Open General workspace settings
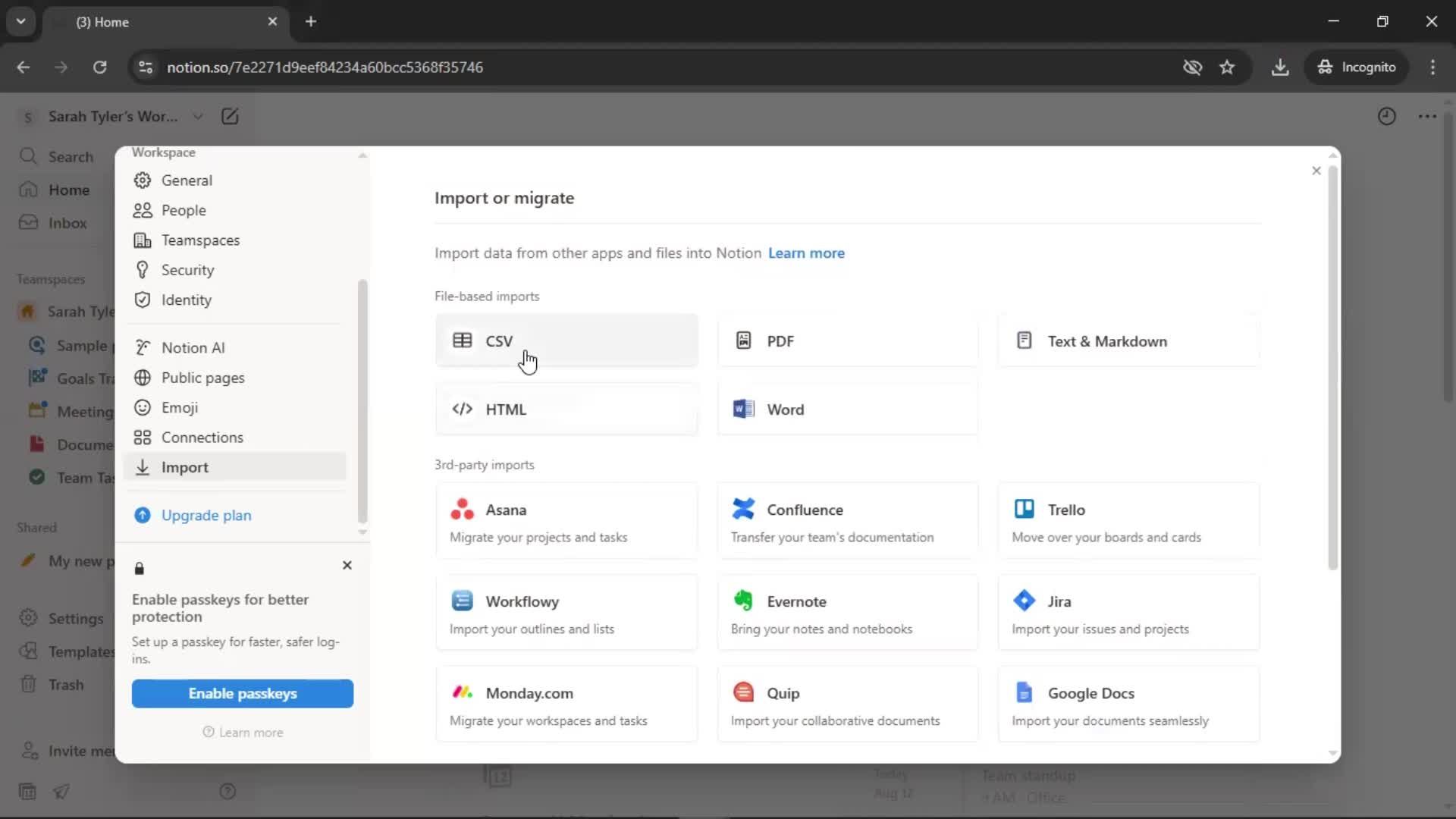1456x819 pixels. coord(234,180)
